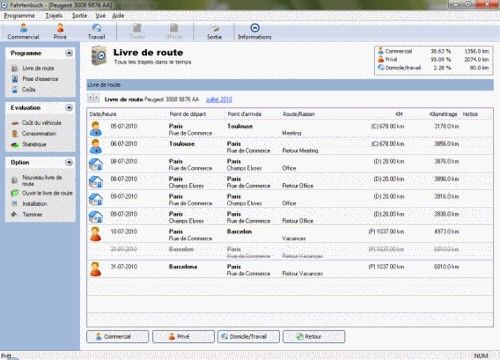Click the Date/heure column header
The width and height of the screenshot is (500, 360).
[x=103, y=114]
